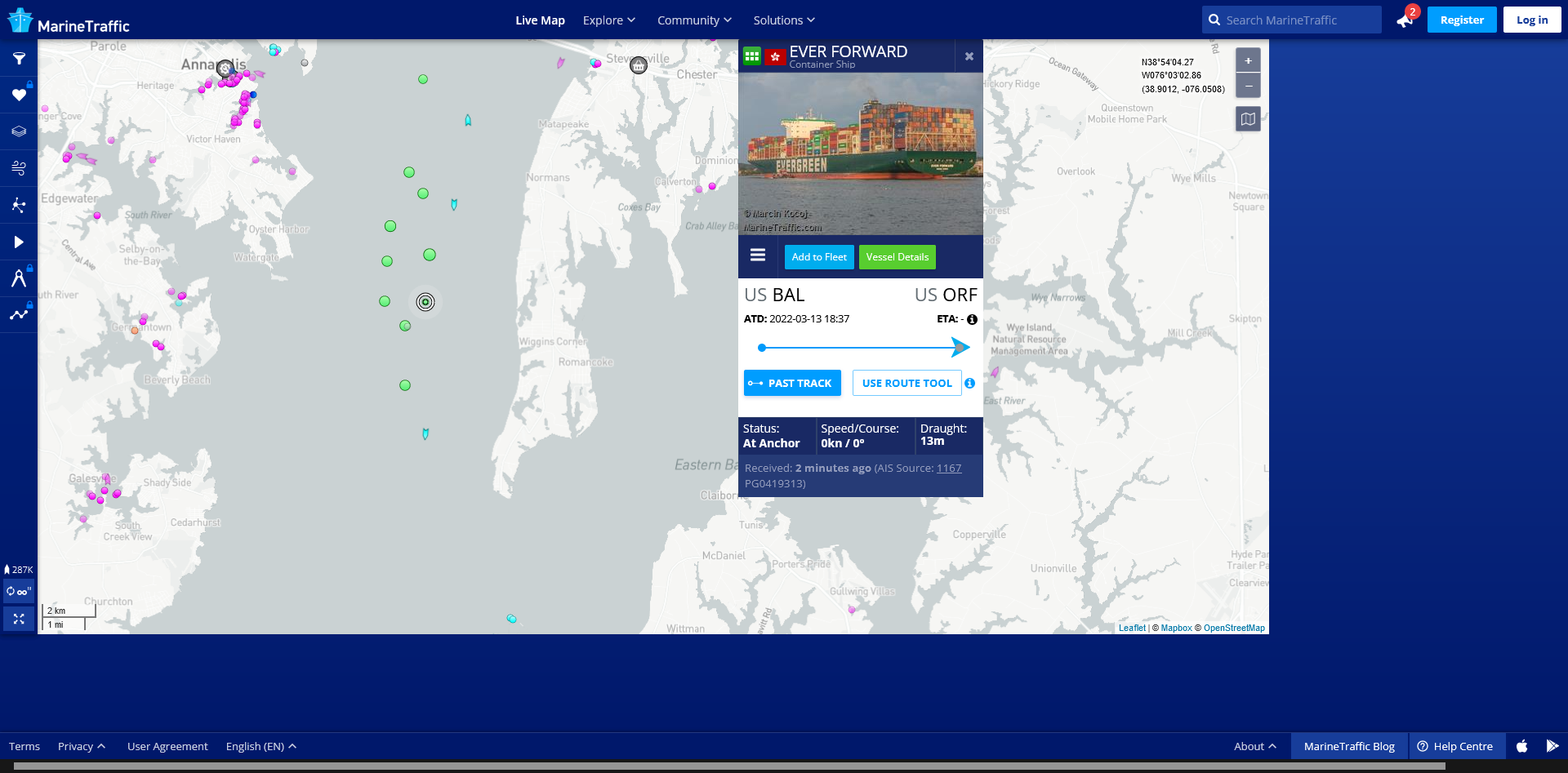1568x773 pixels.
Task: Click the Annapolis port icon on map
Action: [x=225, y=69]
